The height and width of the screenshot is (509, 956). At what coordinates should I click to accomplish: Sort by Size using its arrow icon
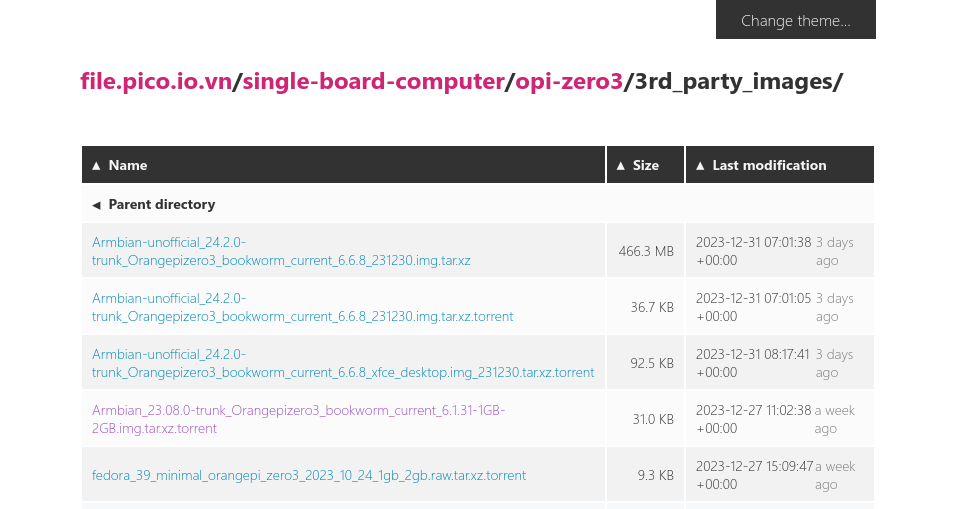pyautogui.click(x=621, y=166)
